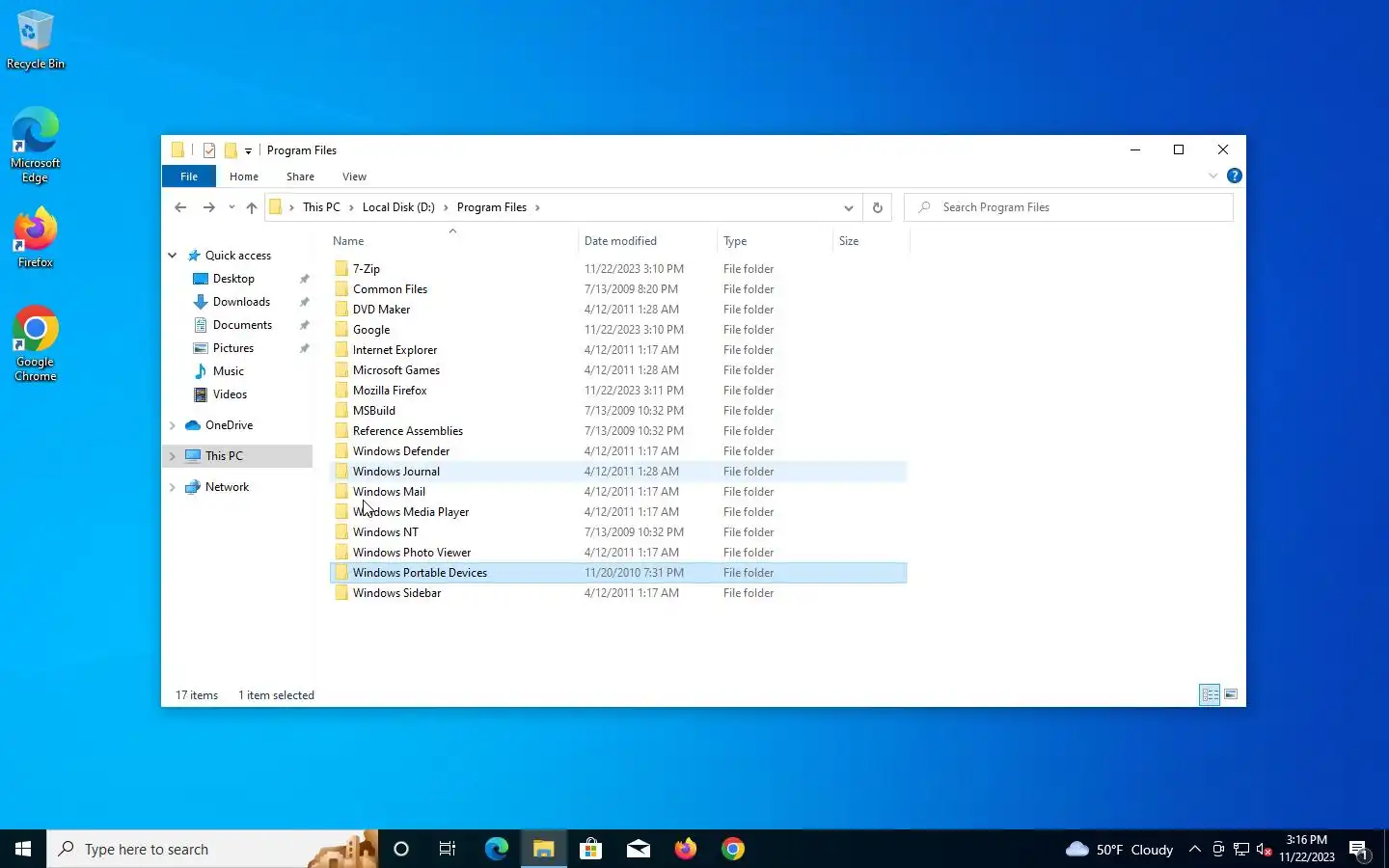The image size is (1389, 868).
Task: Select the Windows NT folder icon
Action: pyautogui.click(x=341, y=532)
